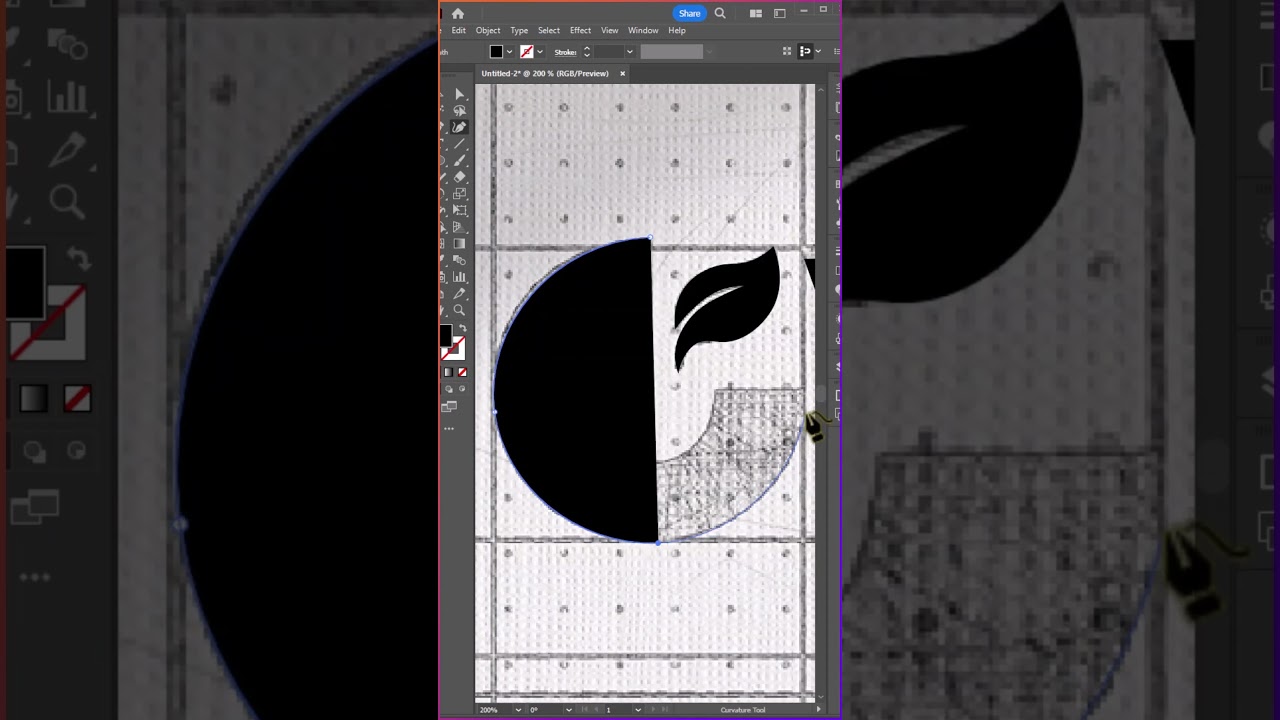
Task: Select the Lasso tool
Action: pyautogui.click(x=459, y=110)
